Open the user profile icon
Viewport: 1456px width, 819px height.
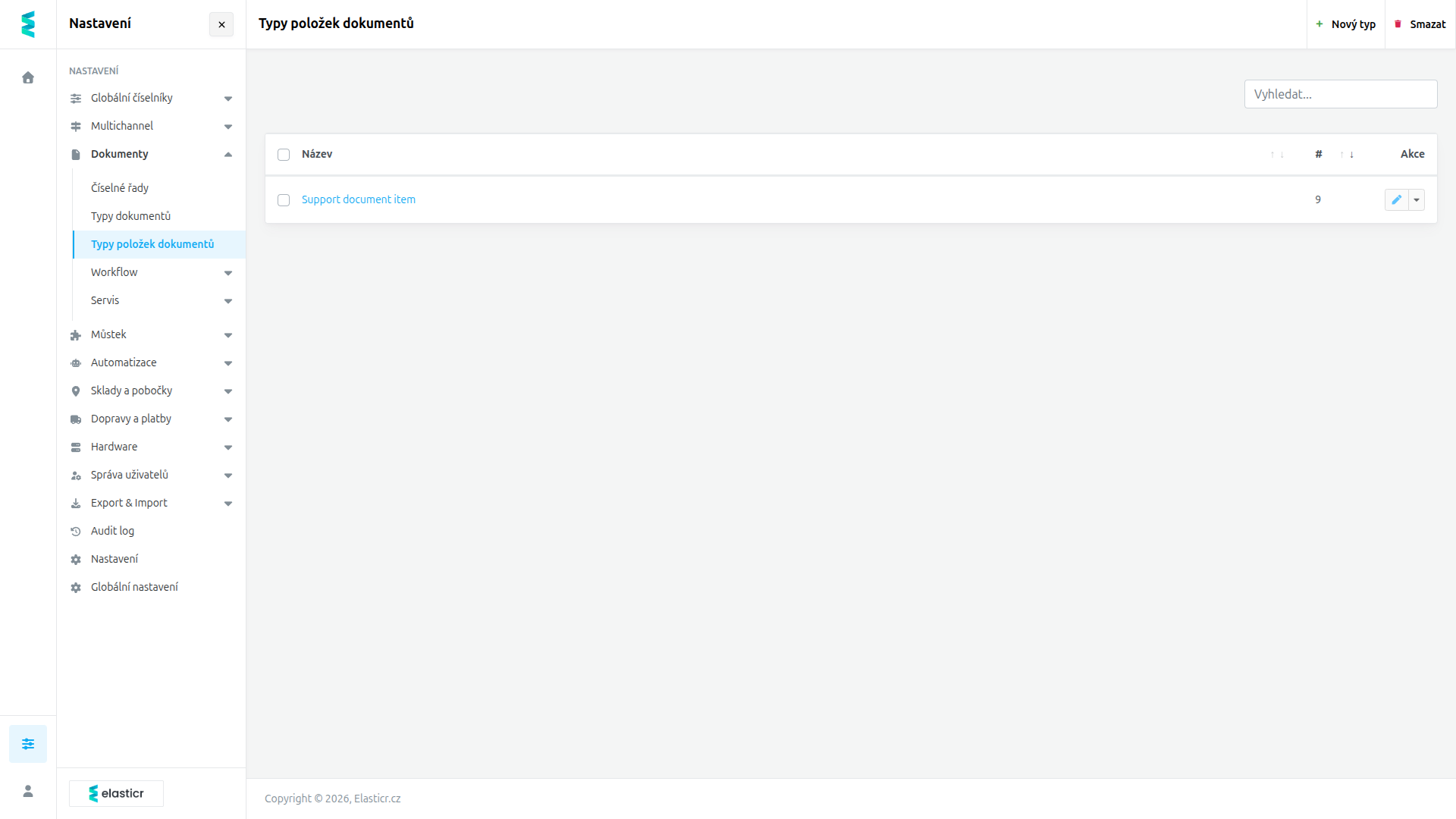(28, 791)
